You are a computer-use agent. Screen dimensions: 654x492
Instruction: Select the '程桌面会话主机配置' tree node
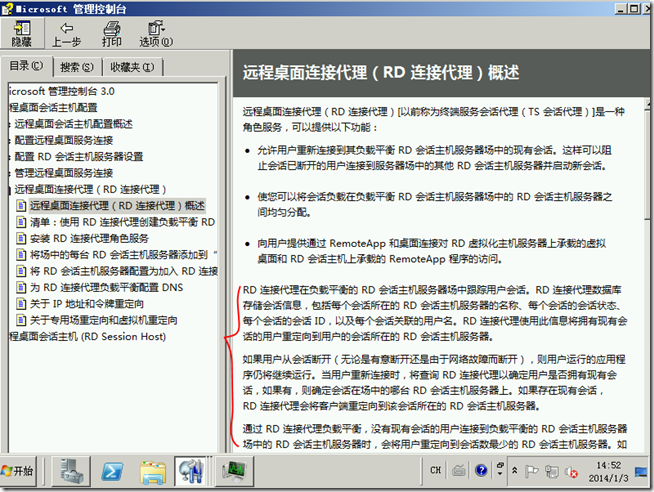(x=53, y=107)
